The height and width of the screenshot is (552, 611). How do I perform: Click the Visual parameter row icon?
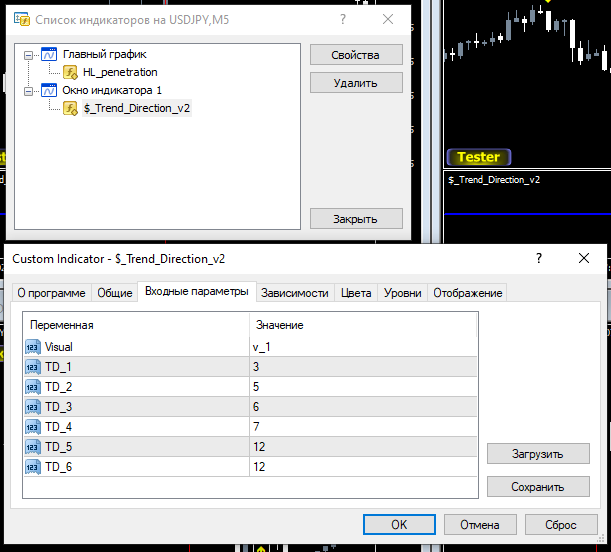[x=33, y=347]
